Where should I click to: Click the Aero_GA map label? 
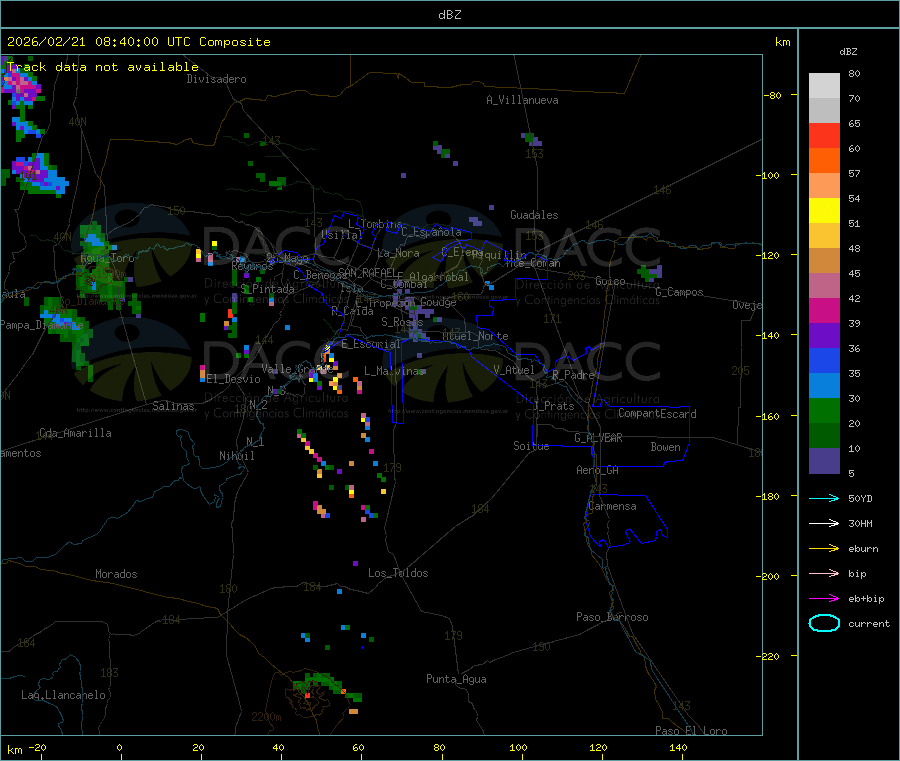[x=598, y=470]
